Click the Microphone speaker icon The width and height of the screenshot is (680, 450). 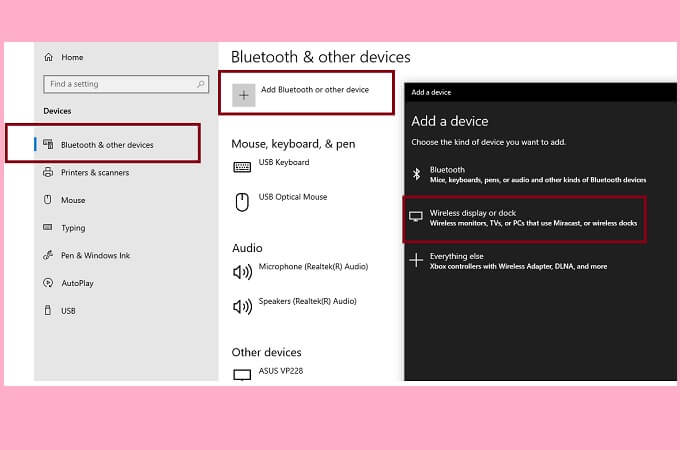pyautogui.click(x=242, y=271)
